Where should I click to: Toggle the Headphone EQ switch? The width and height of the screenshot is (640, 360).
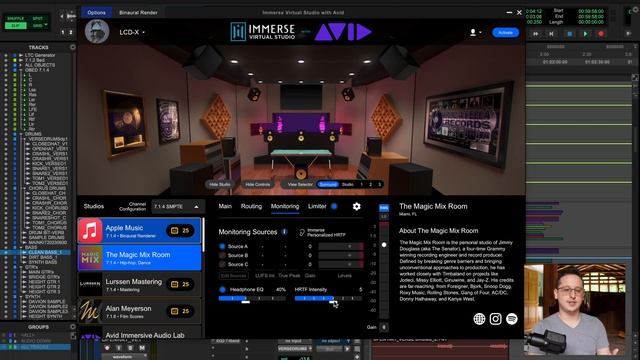pos(222,289)
